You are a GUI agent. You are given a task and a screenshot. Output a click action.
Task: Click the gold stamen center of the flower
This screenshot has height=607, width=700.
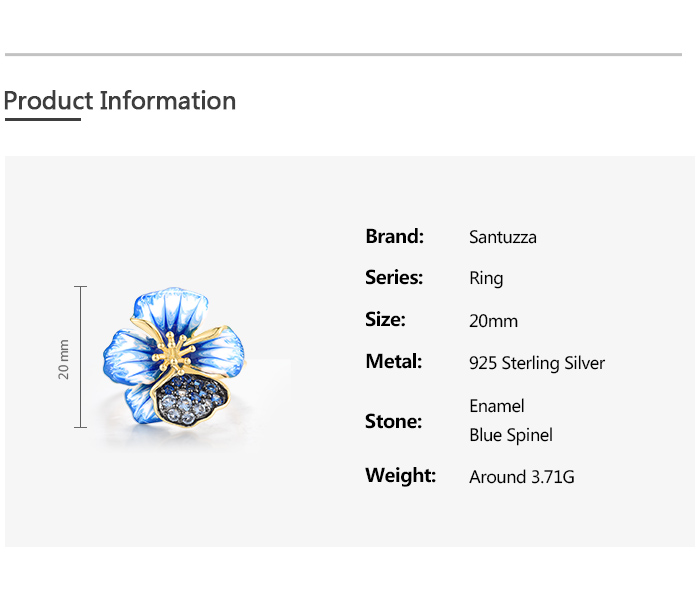click(180, 350)
